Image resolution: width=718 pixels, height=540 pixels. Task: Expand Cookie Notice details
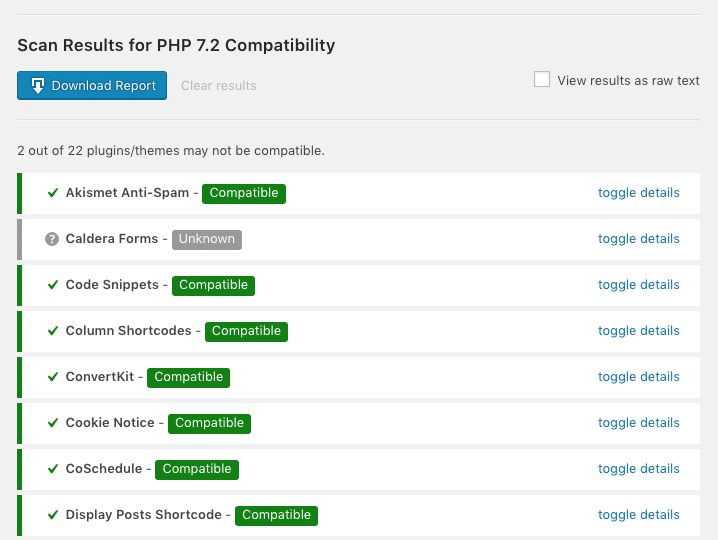638,423
